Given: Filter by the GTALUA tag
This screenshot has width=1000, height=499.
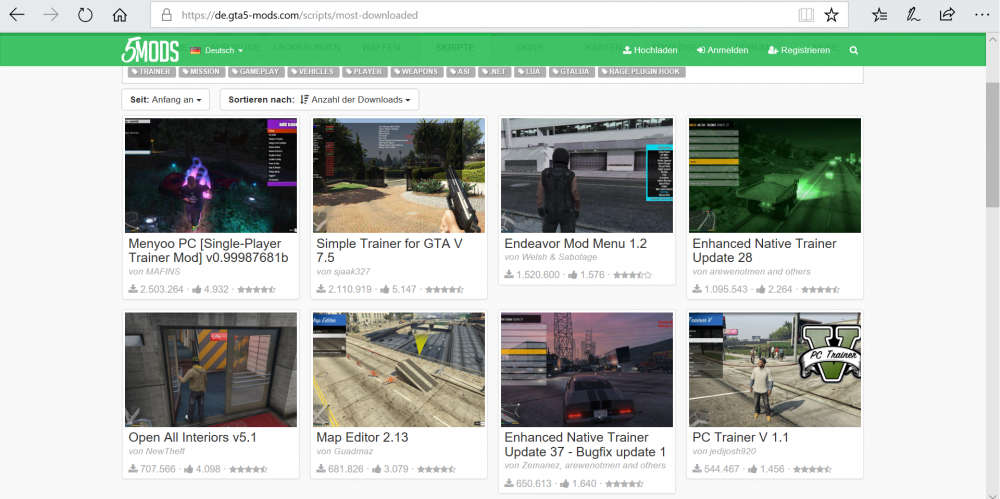Looking at the screenshot, I should point(571,71).
